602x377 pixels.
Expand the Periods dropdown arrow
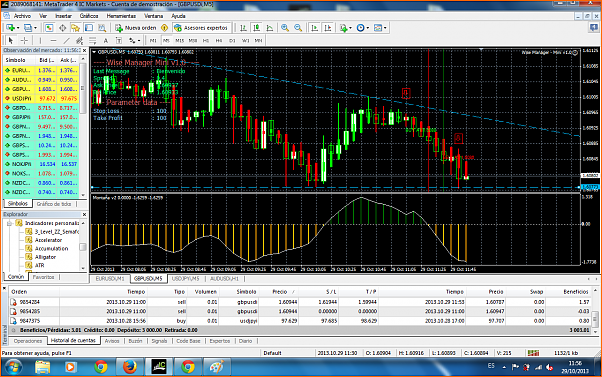(x=368, y=28)
